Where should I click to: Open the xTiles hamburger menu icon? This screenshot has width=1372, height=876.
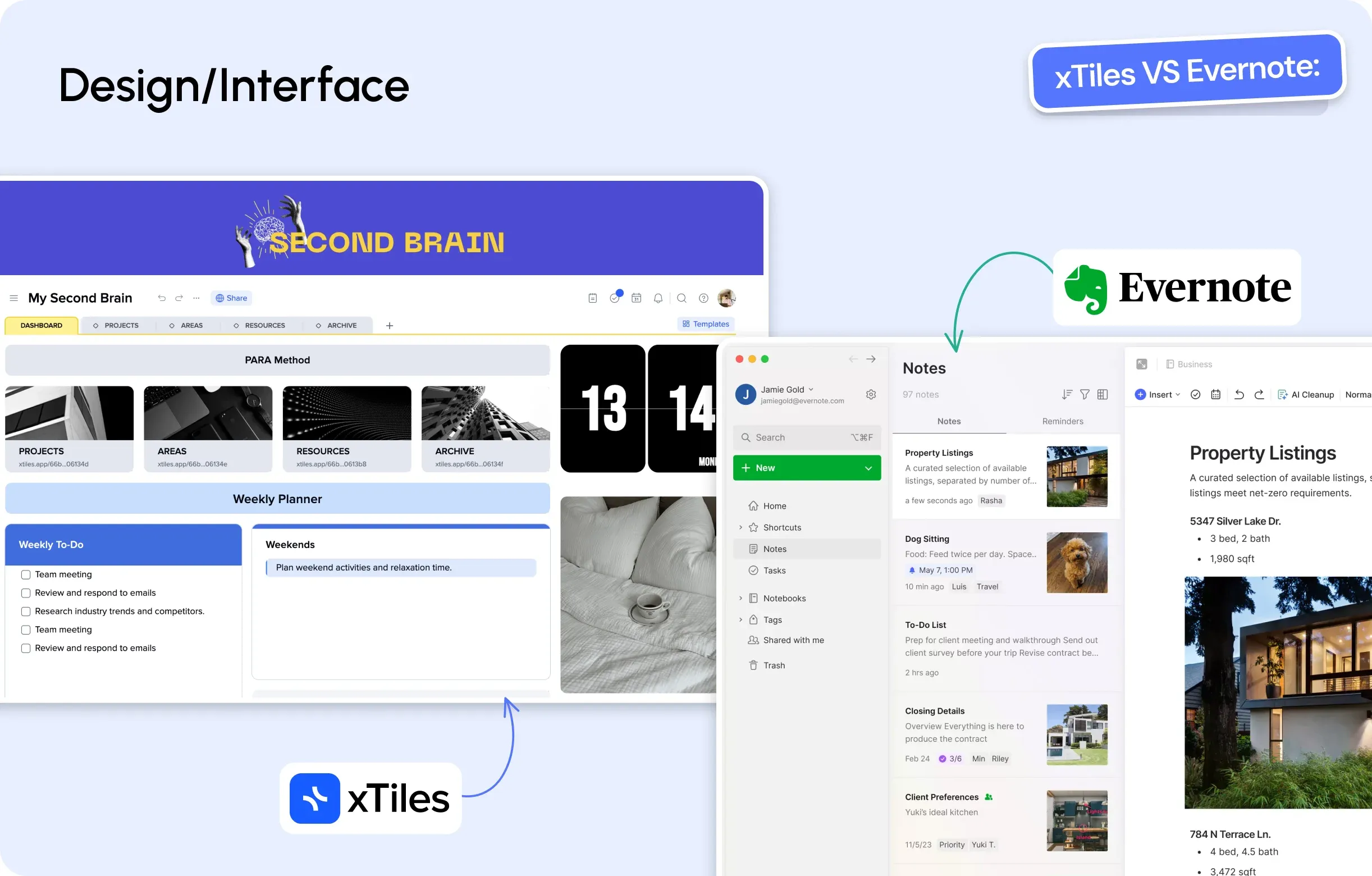tap(13, 298)
